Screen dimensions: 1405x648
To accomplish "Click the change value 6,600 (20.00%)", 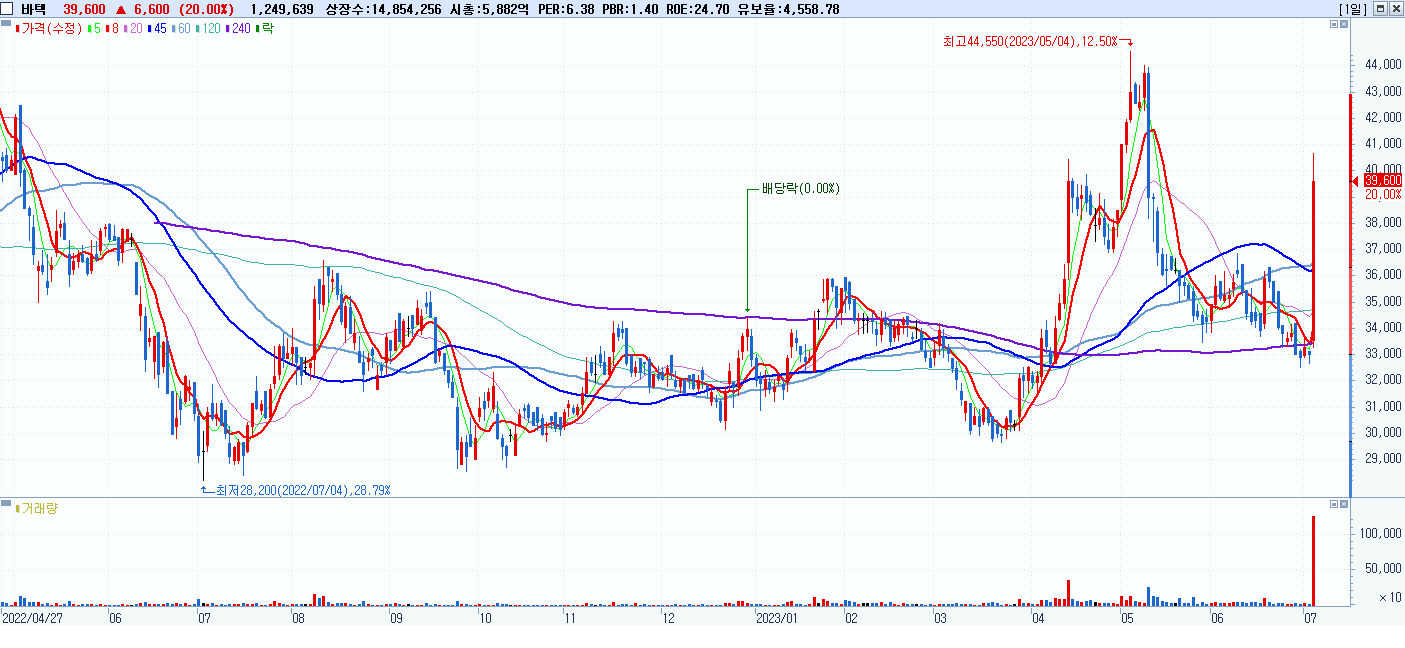I will click(182, 9).
